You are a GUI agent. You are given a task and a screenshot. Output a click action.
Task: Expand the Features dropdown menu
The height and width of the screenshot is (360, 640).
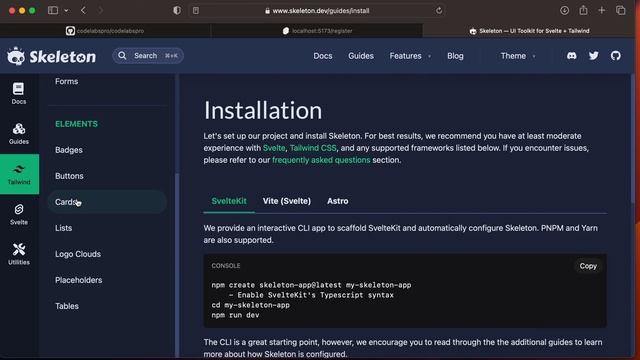pyautogui.click(x=410, y=56)
